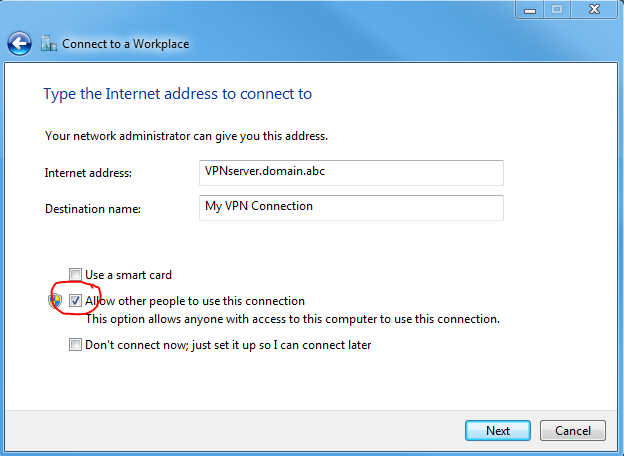
Task: Click the back arrow button
Action: [19, 44]
